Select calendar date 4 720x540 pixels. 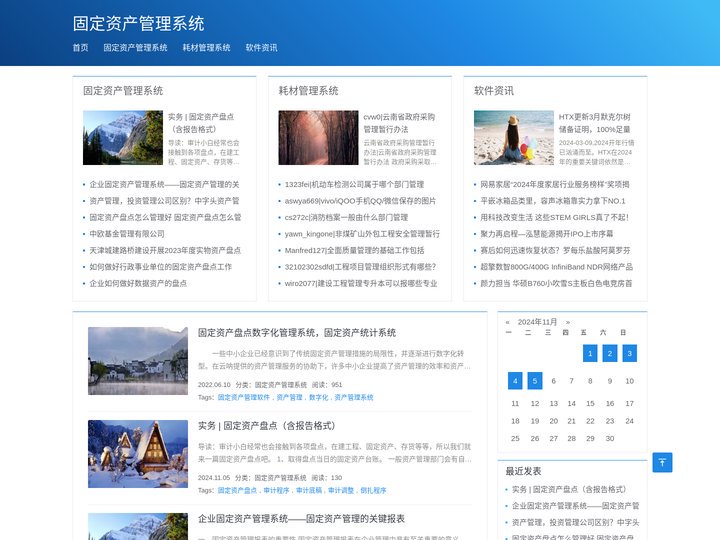[515, 381]
